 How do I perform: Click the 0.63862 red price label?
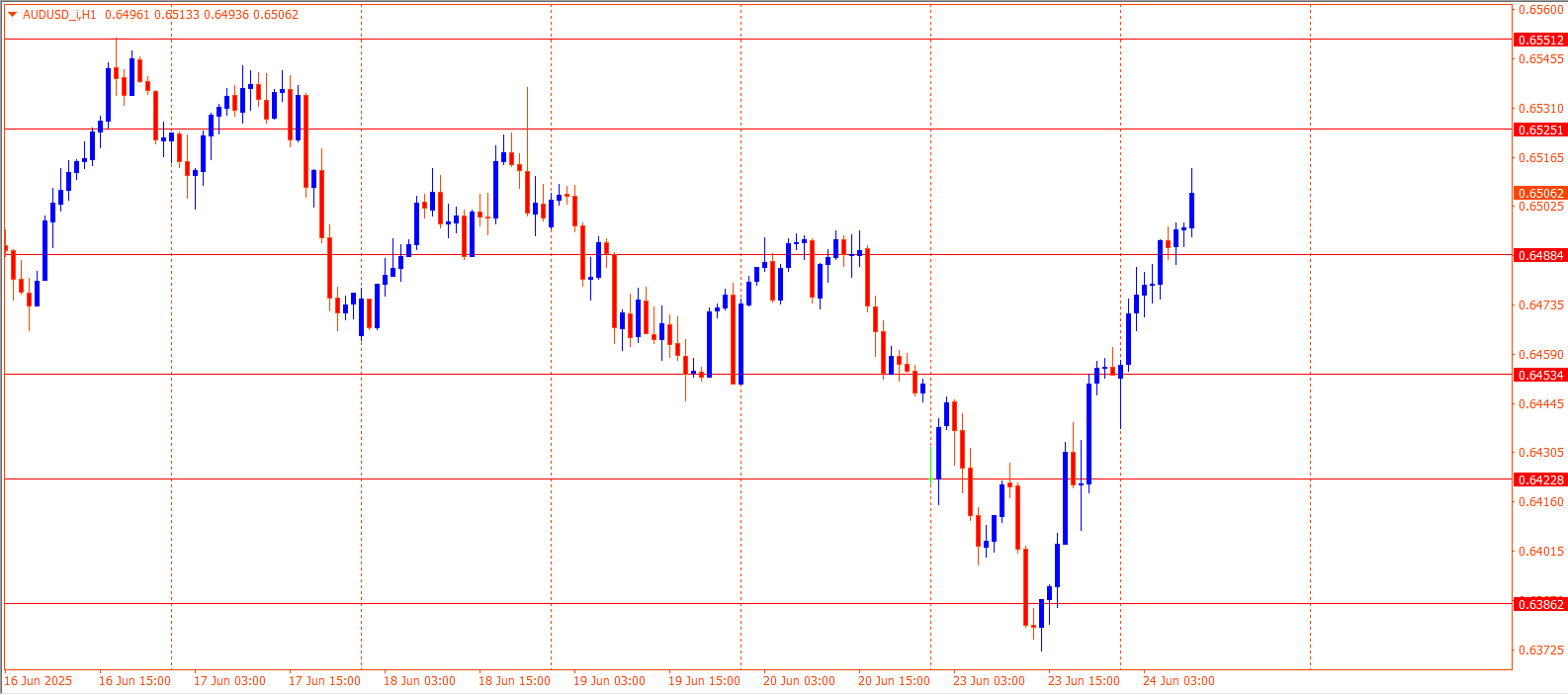(1540, 605)
